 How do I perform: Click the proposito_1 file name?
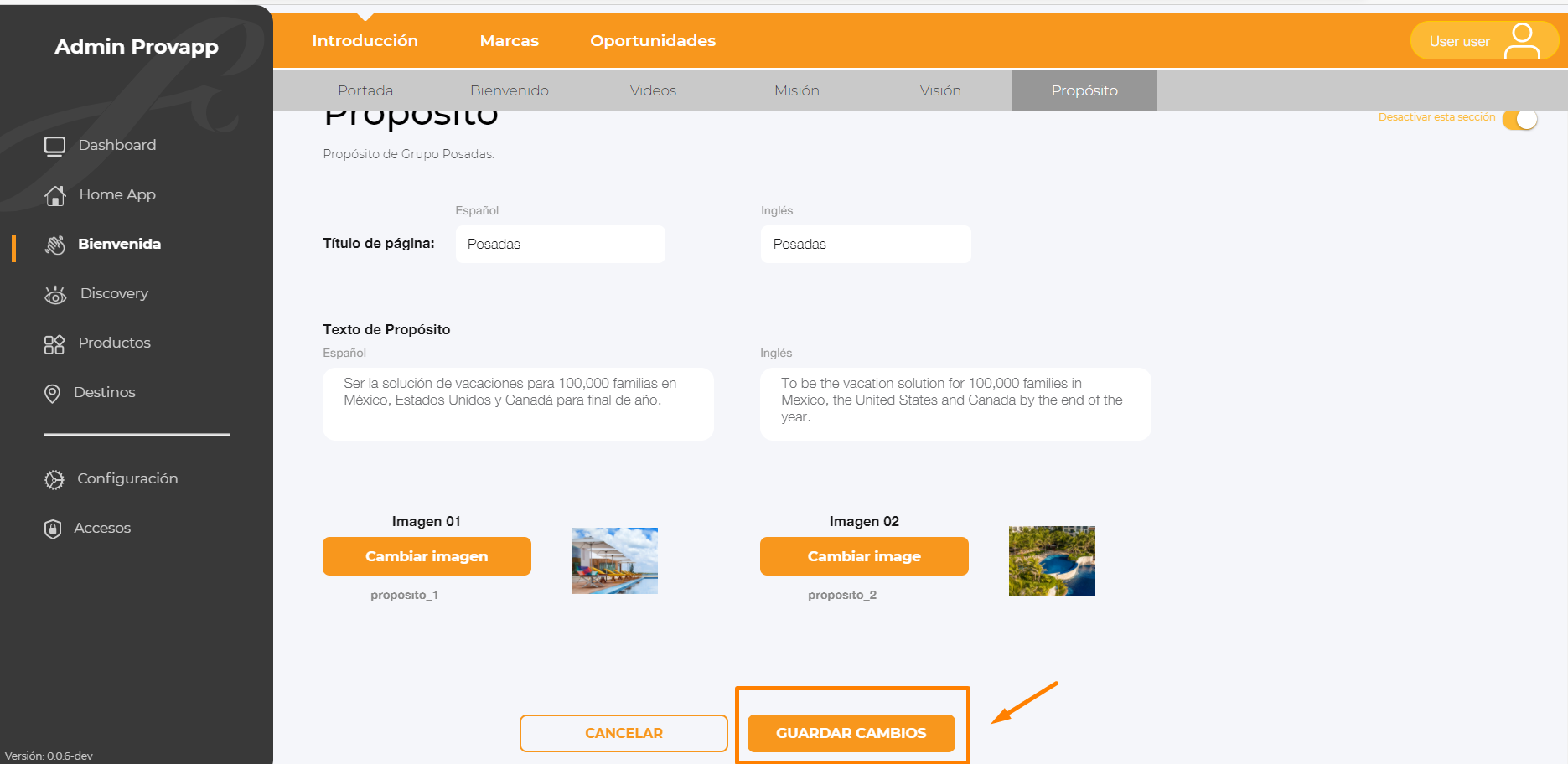[x=405, y=595]
